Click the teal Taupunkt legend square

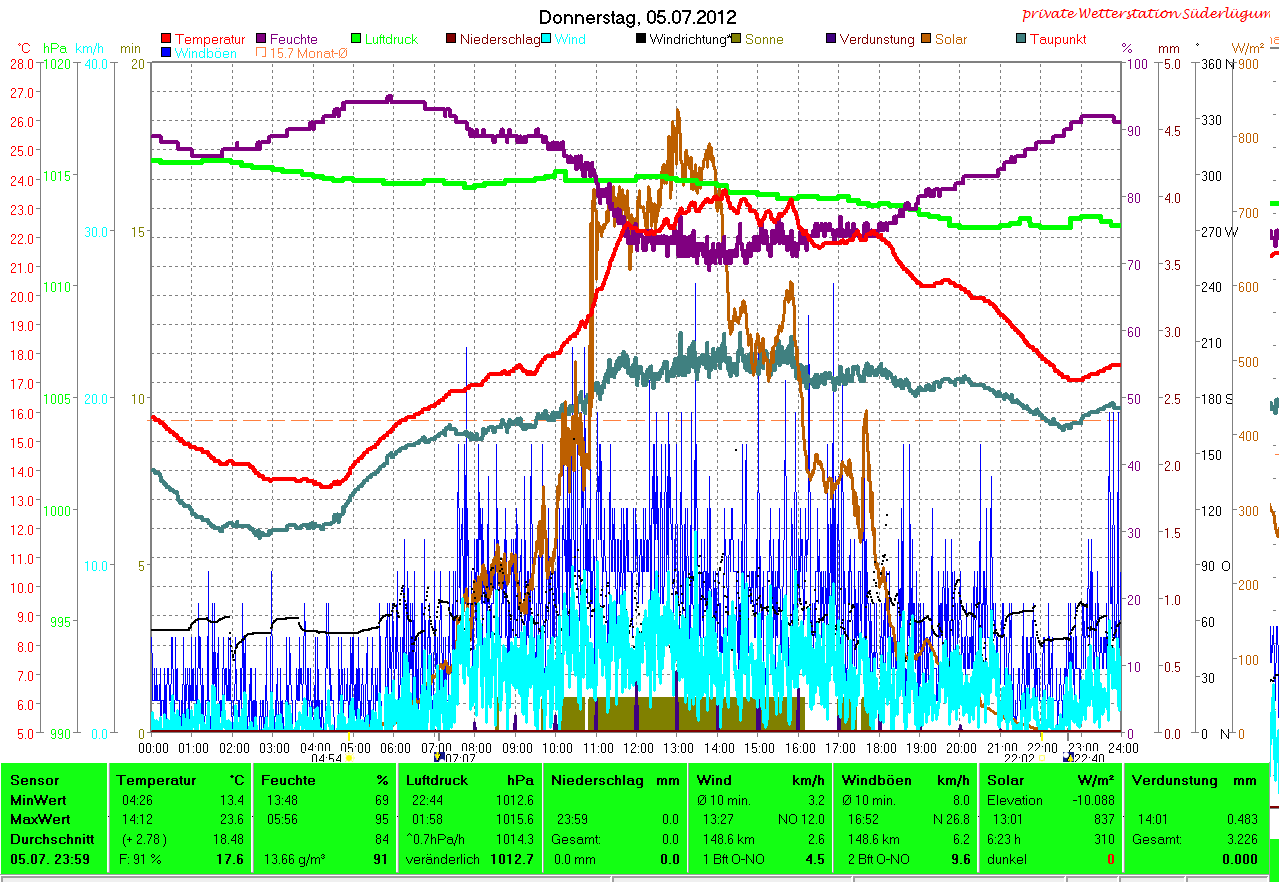pyautogui.click(x=1021, y=39)
